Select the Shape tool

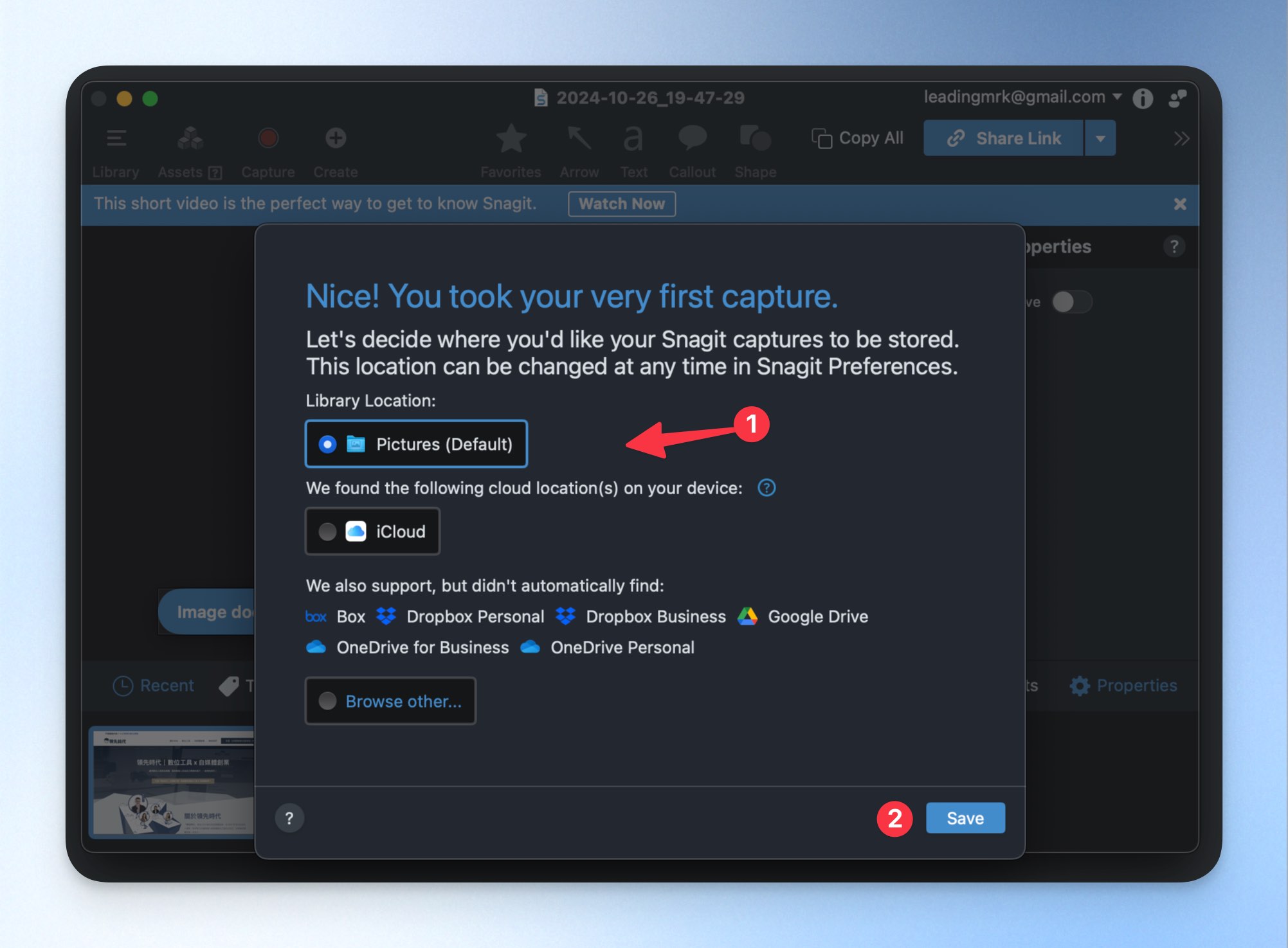coord(755,138)
